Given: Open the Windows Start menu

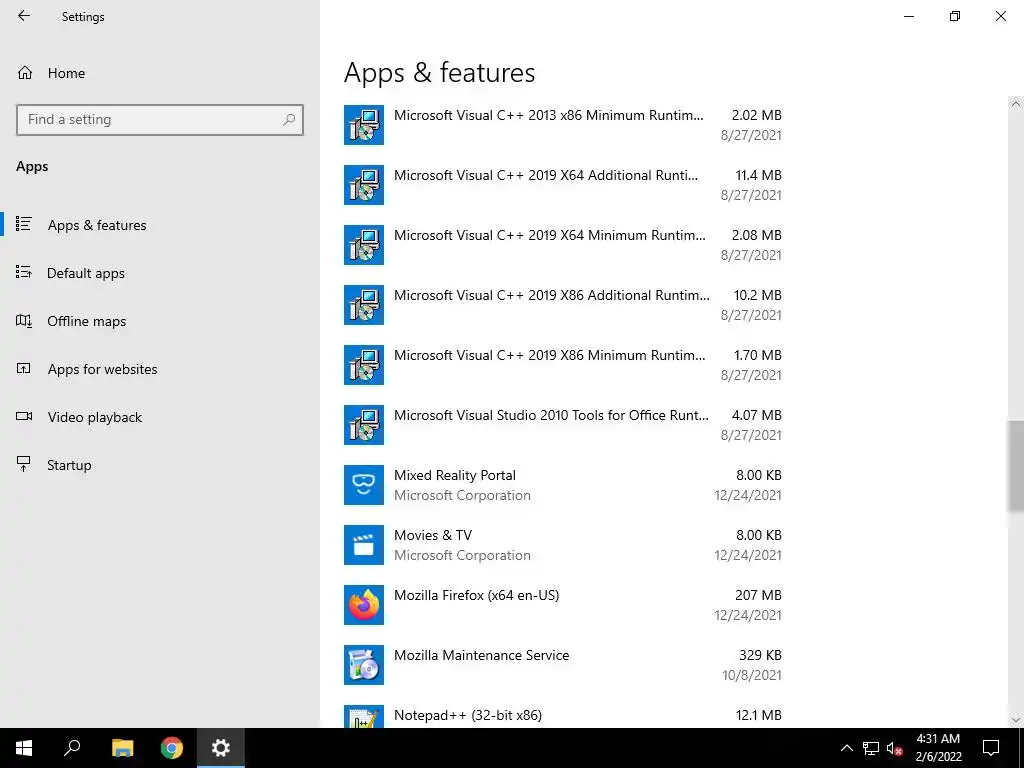Looking at the screenshot, I should click(24, 748).
